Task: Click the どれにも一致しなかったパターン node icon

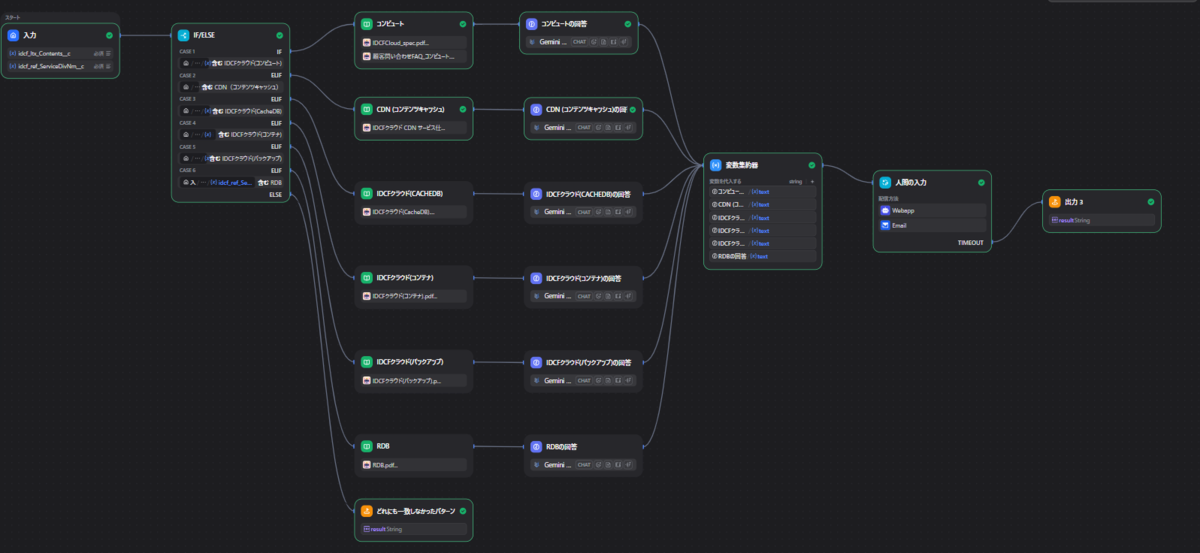Action: click(x=366, y=510)
